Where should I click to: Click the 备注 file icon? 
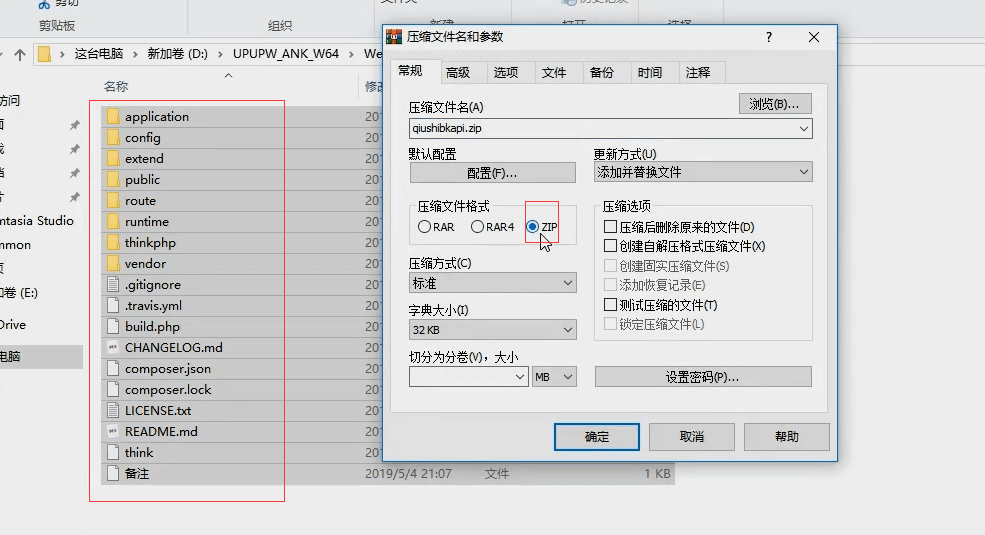click(x=113, y=473)
